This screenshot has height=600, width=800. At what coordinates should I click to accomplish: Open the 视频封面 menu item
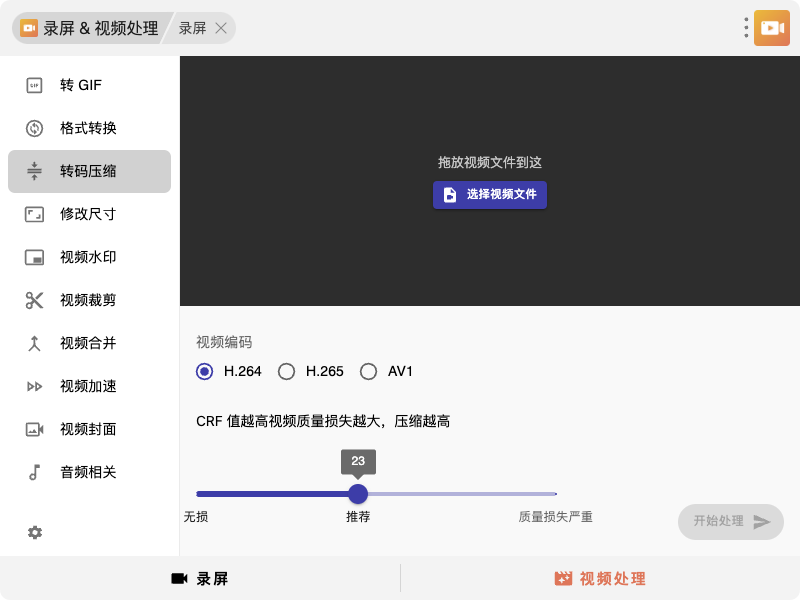[89, 429]
